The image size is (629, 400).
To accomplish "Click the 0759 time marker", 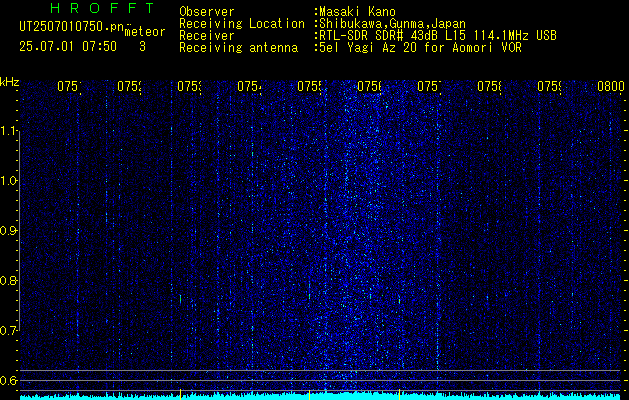I will click(x=549, y=86).
